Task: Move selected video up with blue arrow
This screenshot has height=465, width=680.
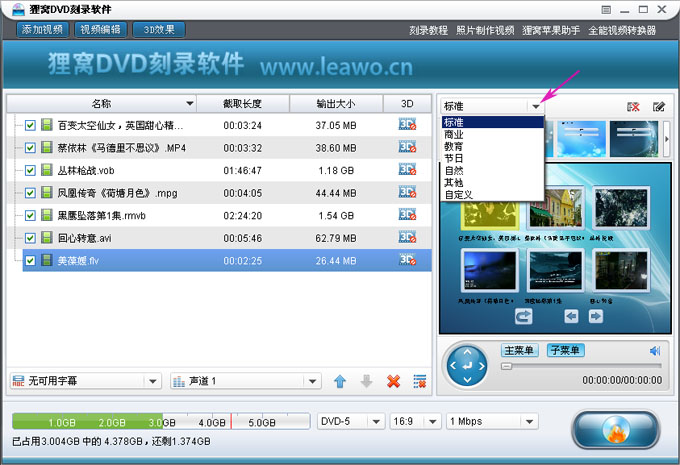Action: pyautogui.click(x=340, y=381)
